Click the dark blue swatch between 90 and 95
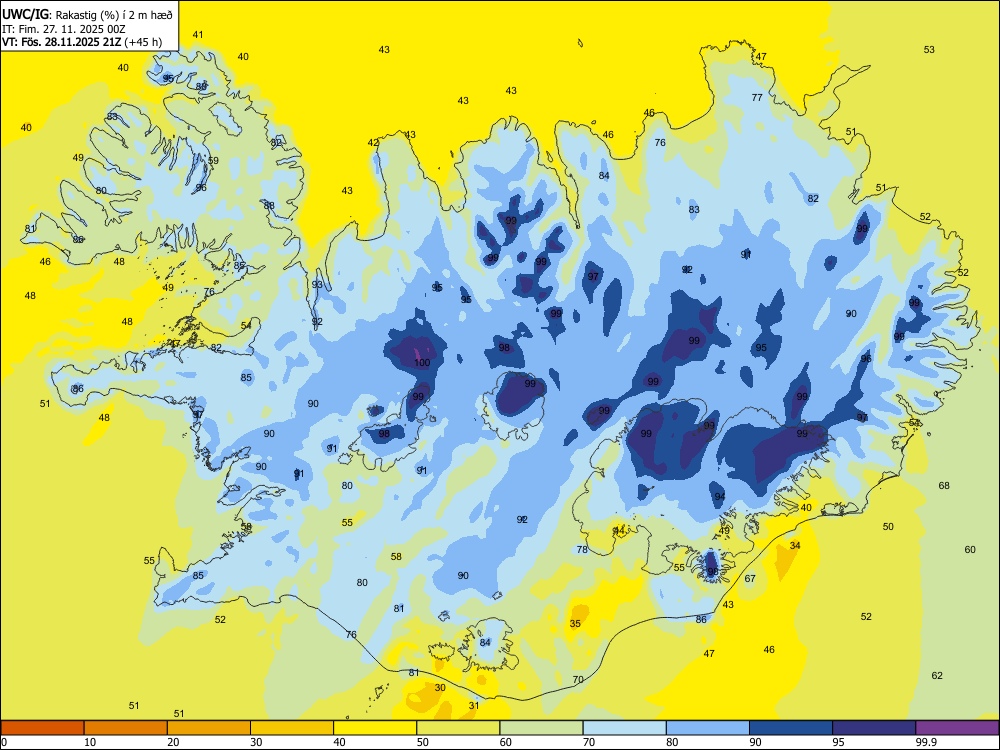The image size is (1000, 750). click(791, 728)
